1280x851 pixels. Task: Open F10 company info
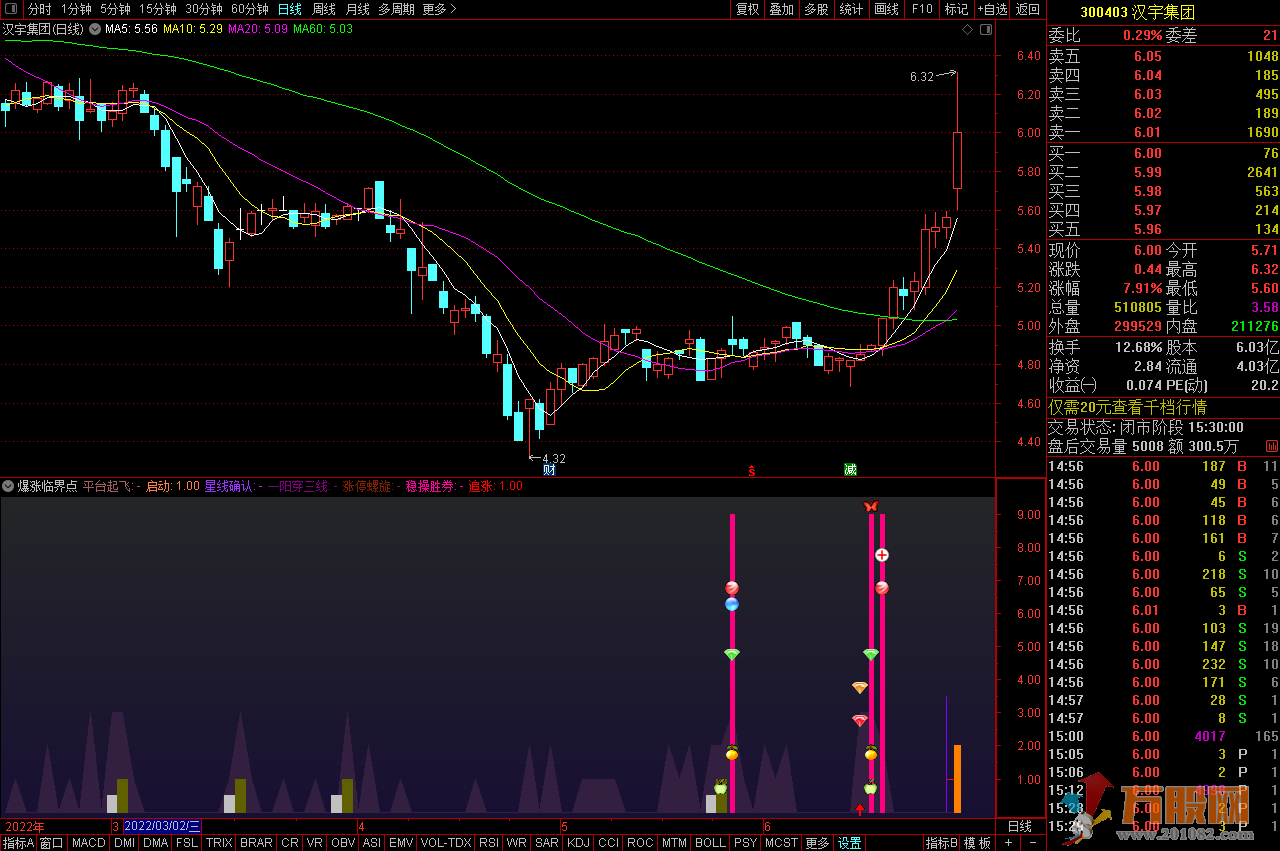point(922,9)
